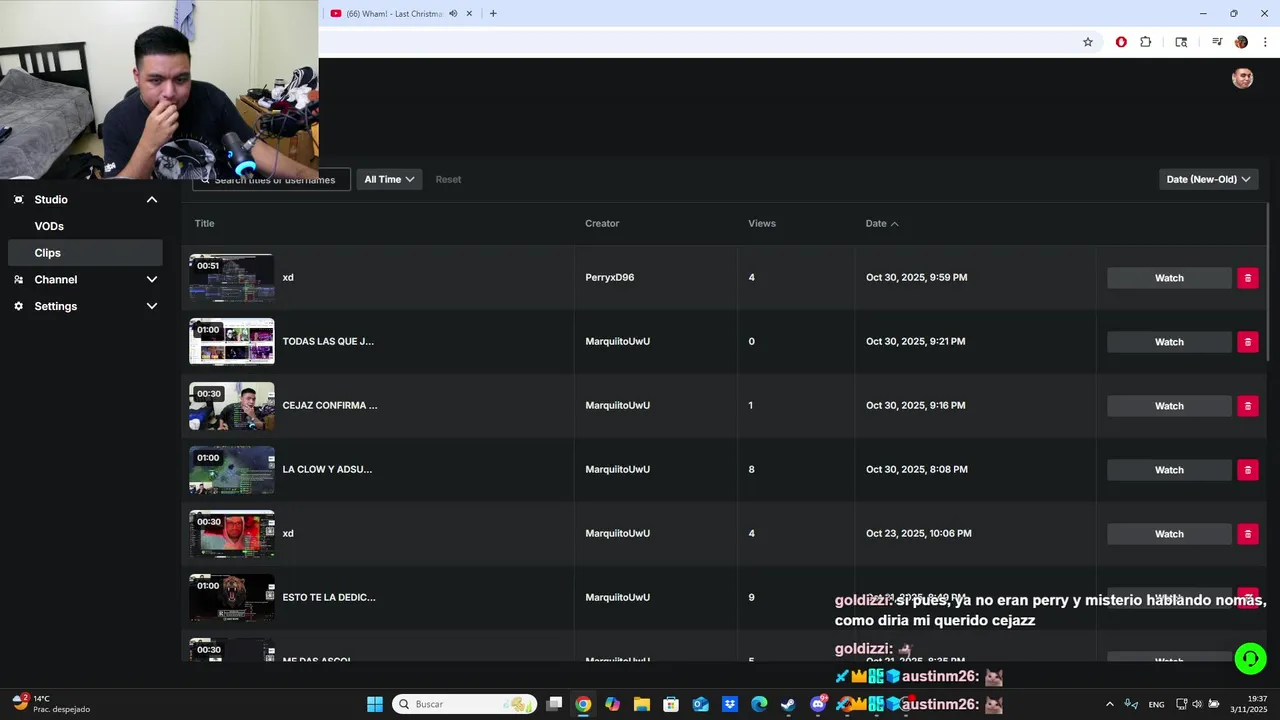Click the ESTO TE LA DEDIC... title
Image resolution: width=1280 pixels, height=720 pixels.
point(329,597)
